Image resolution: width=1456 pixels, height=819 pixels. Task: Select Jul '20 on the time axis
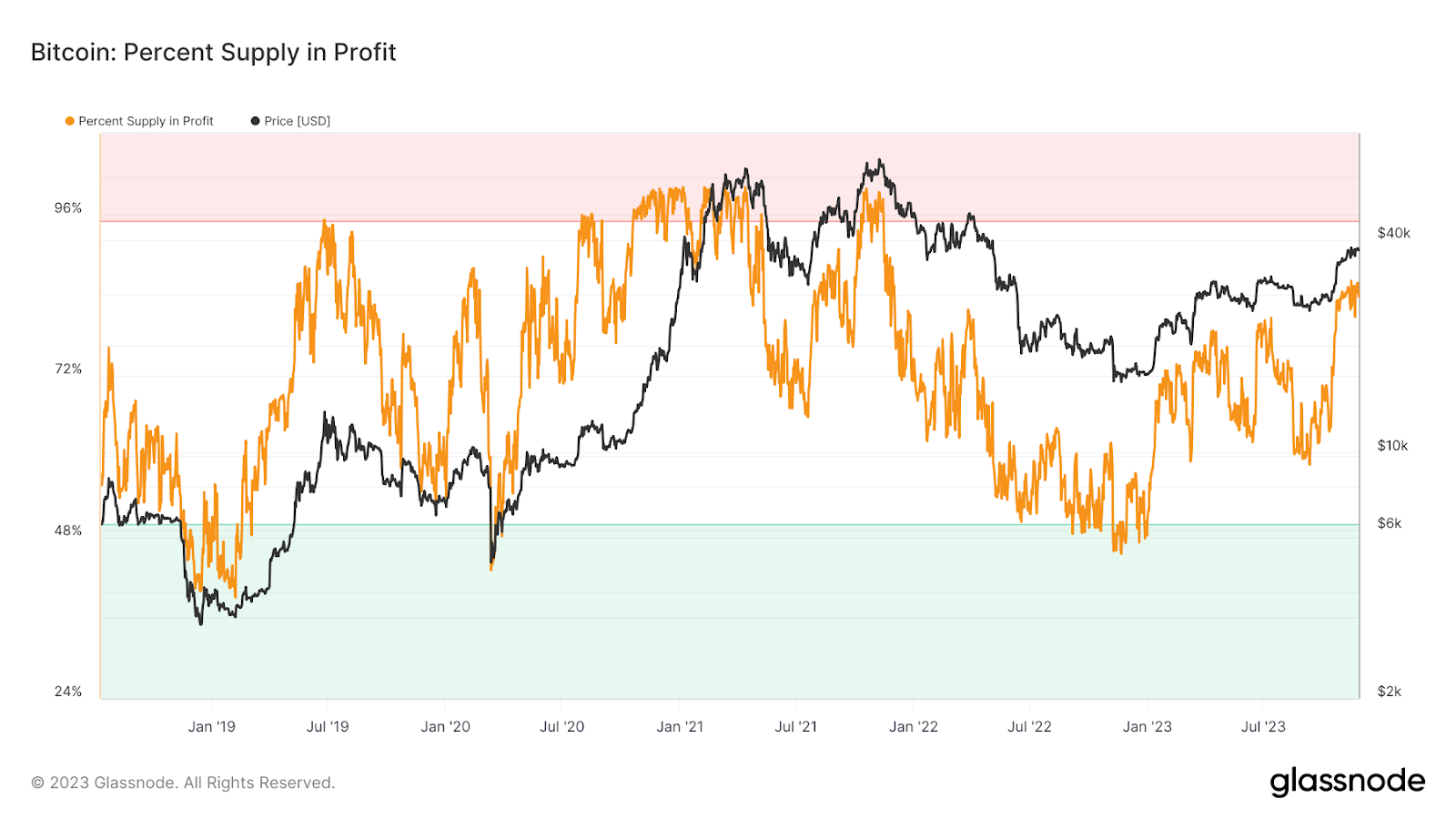point(561,726)
